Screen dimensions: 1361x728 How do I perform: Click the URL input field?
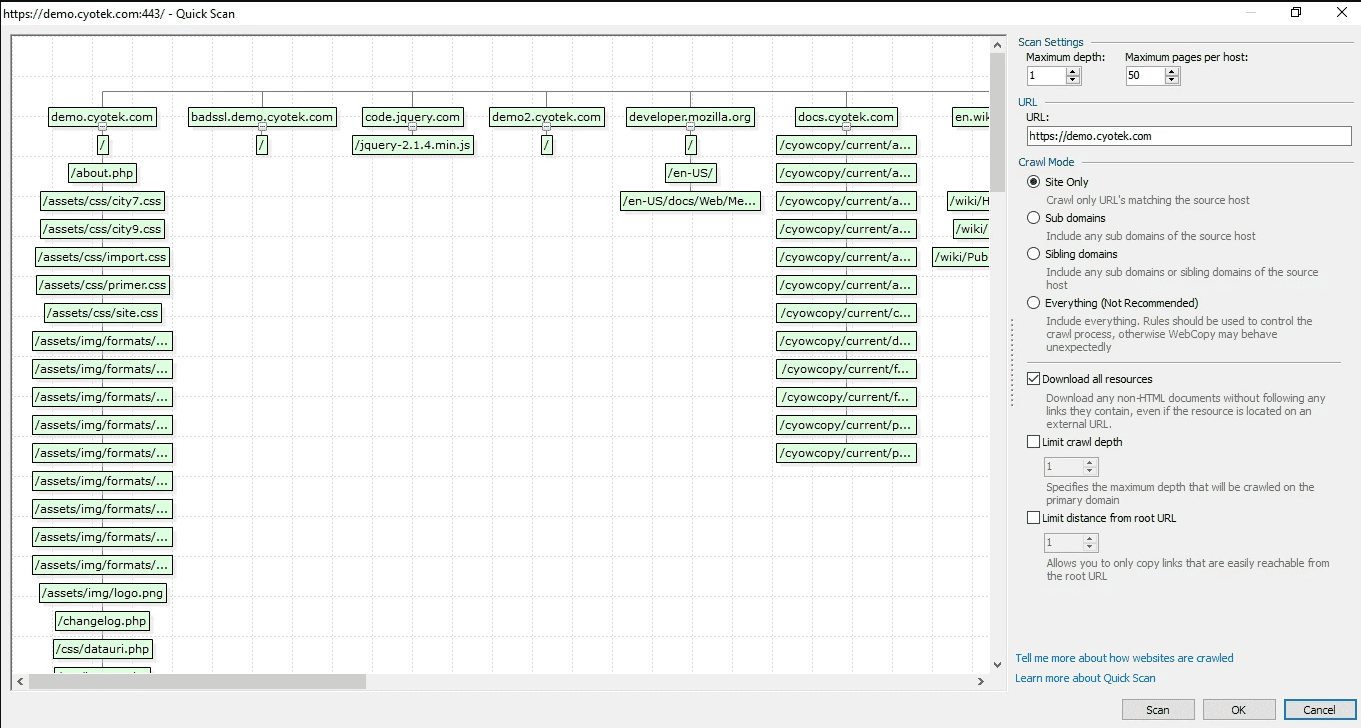[1189, 136]
